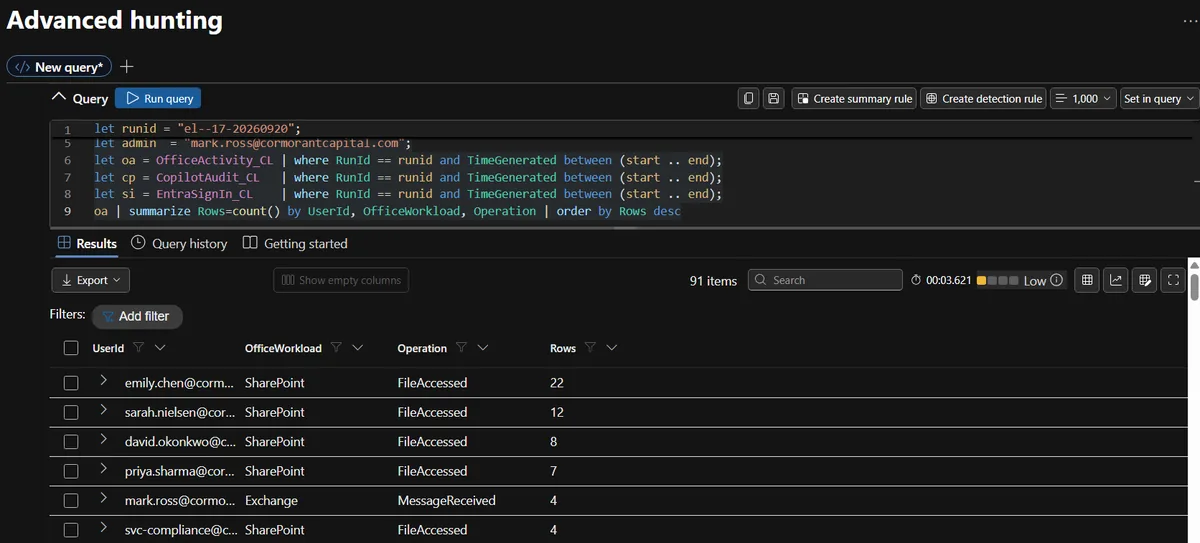
Task: Click the query timer stopwatch icon
Action: point(916,280)
